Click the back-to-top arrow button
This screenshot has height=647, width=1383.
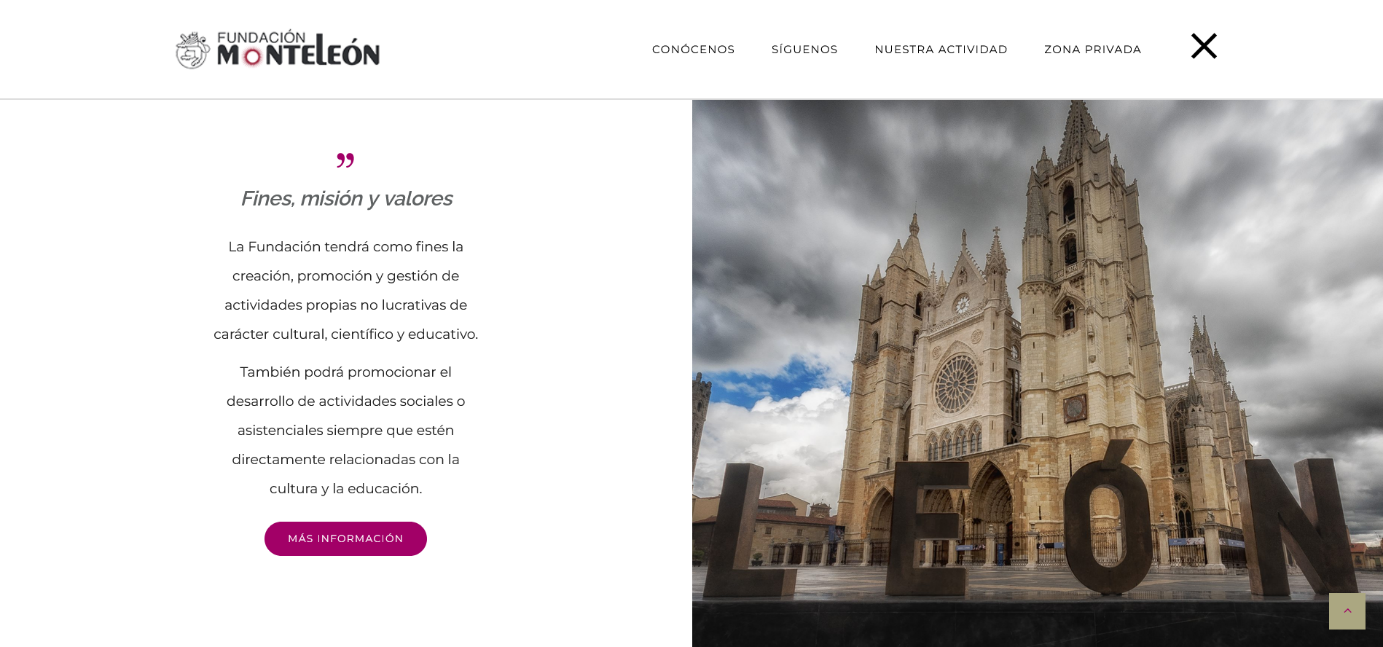coord(1347,611)
